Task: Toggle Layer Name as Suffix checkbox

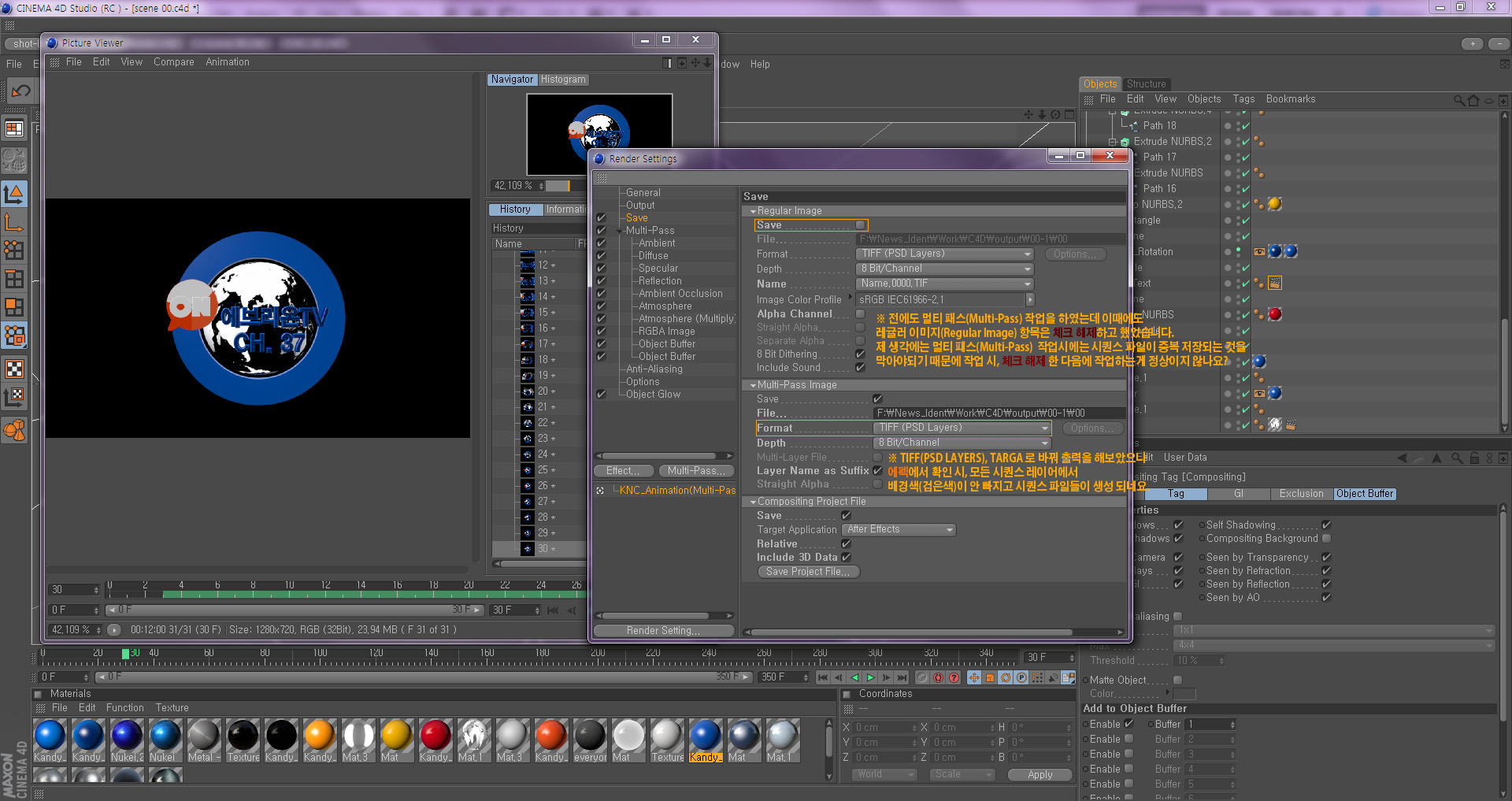Action: coord(877,471)
